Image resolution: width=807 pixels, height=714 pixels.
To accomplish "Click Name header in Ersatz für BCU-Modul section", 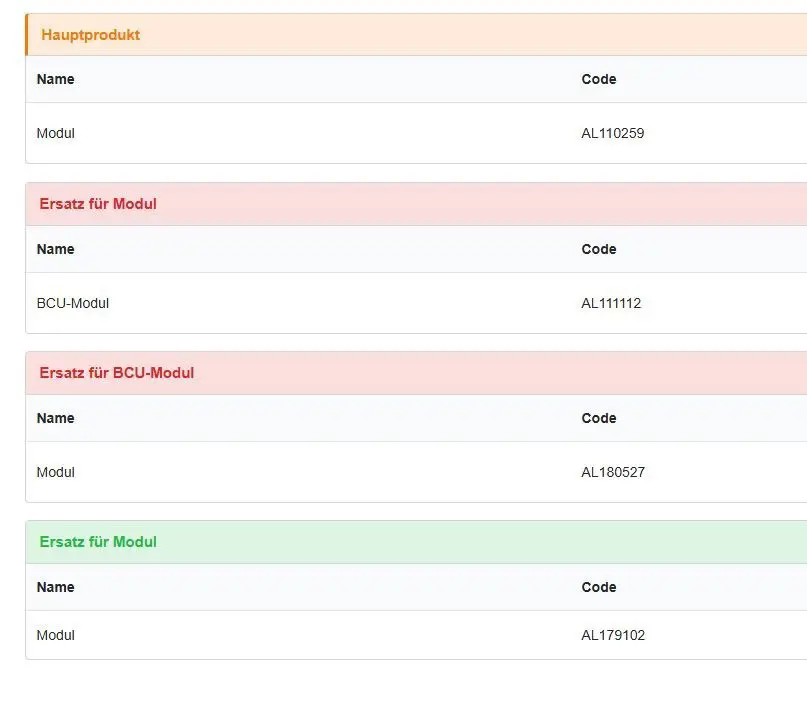I will [56, 418].
